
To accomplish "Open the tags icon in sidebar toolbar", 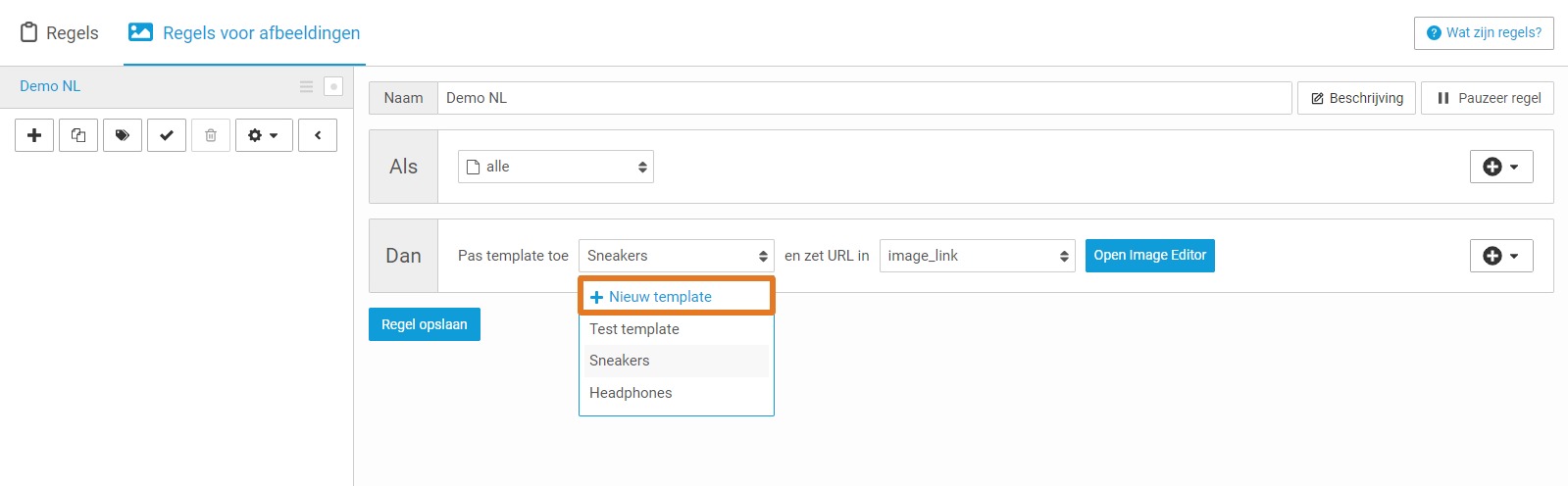I will 123,135.
